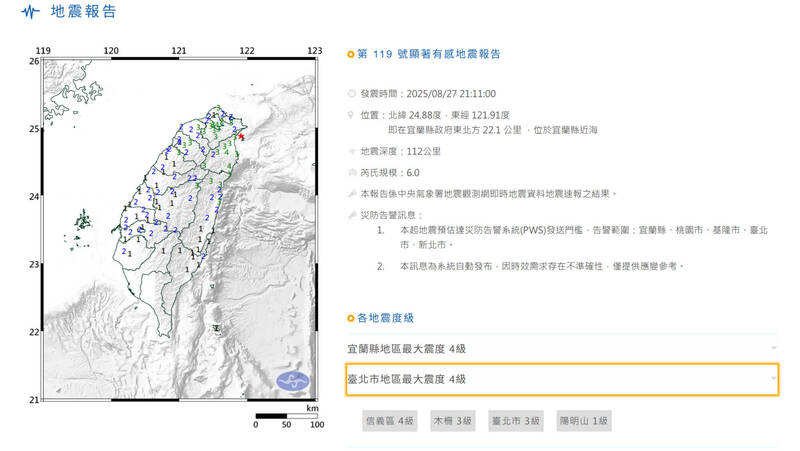Click the arrow at right of 宜蘭縣 row
The height and width of the screenshot is (451, 800).
(774, 348)
